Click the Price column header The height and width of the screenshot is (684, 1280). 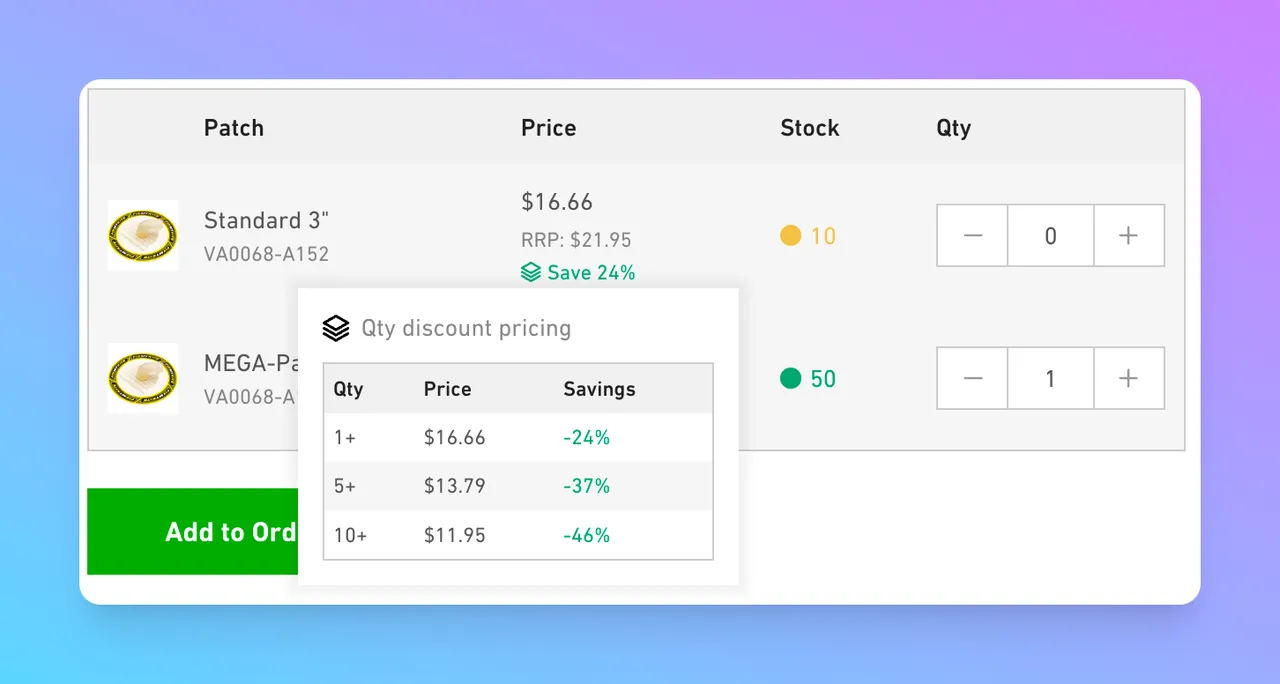[548, 128]
